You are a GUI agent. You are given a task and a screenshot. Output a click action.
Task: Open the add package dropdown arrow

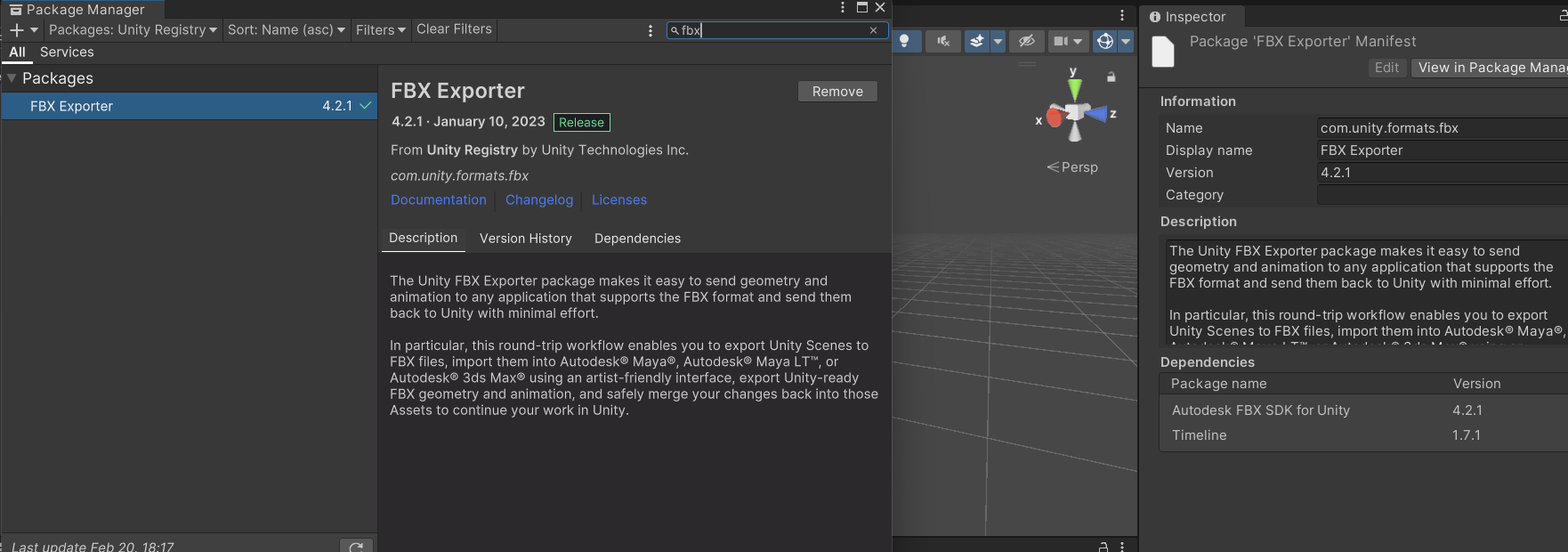point(35,29)
